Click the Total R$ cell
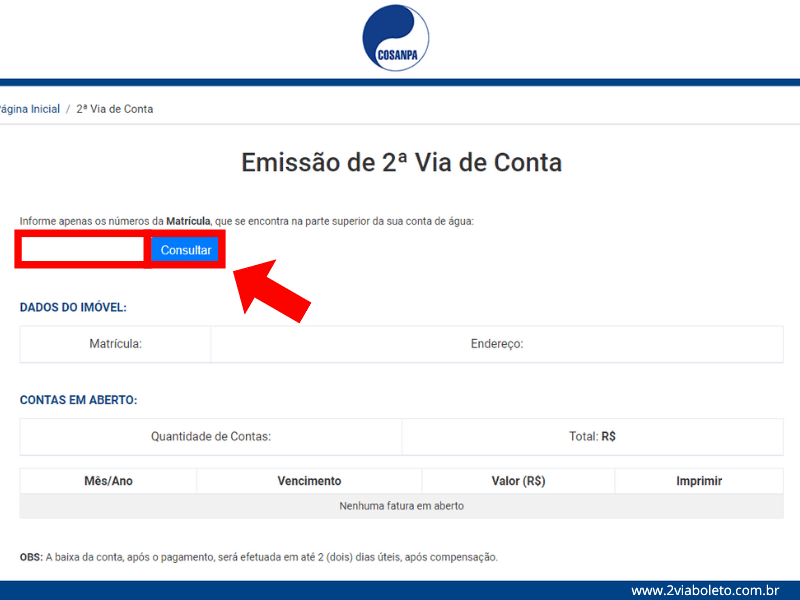800x600 pixels. pos(592,437)
